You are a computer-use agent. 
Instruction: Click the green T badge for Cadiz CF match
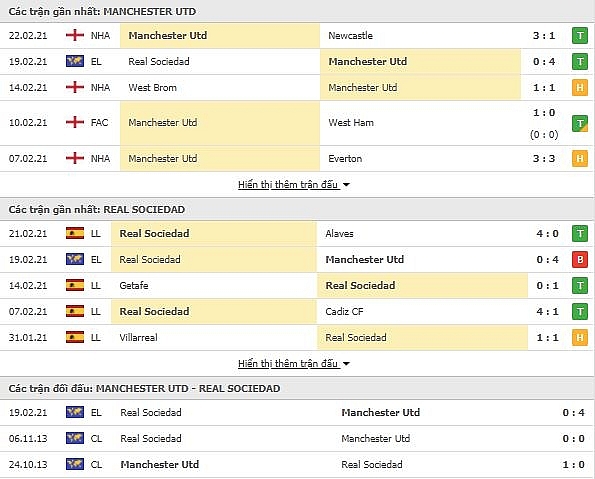tap(579, 312)
